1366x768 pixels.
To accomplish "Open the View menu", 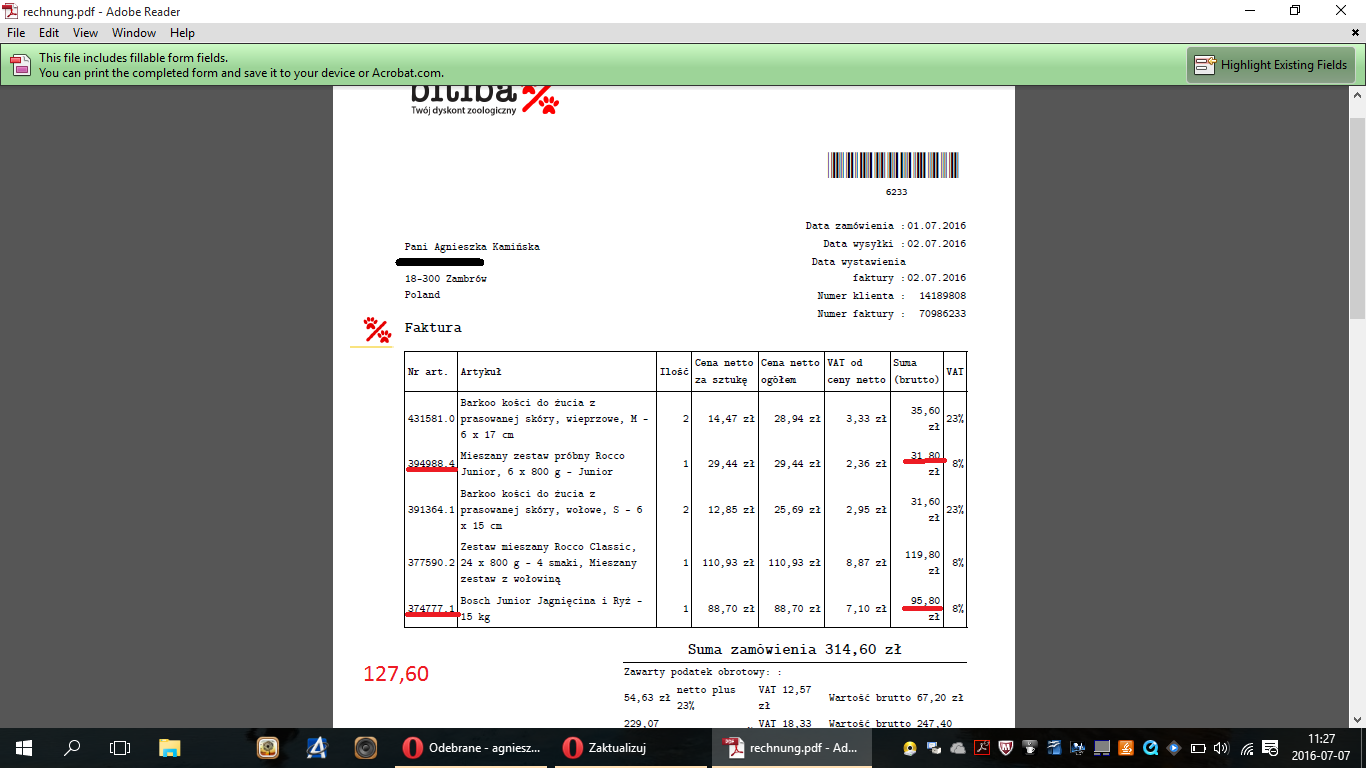I will pyautogui.click(x=86, y=33).
